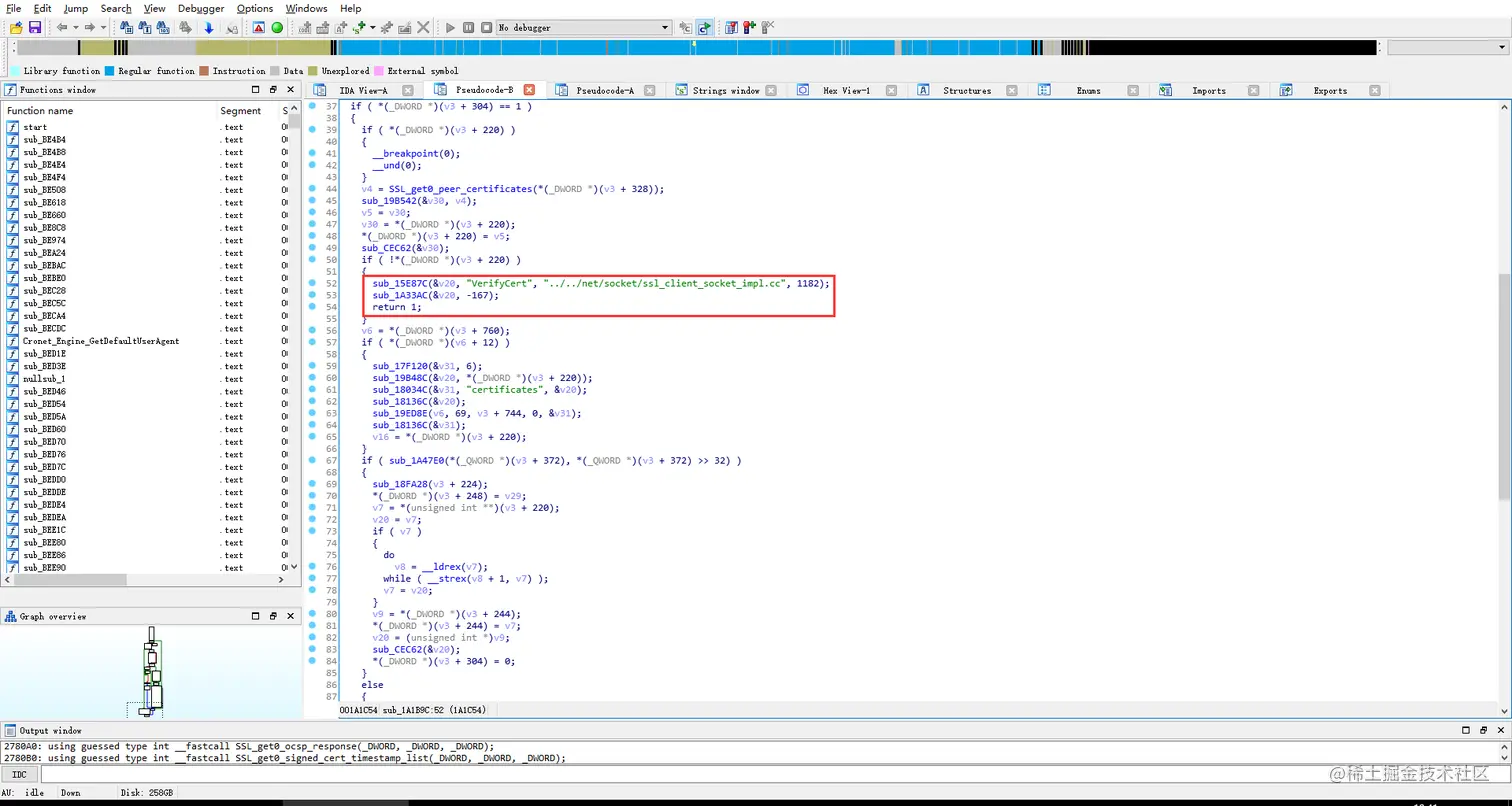Switch to the Exports tab

pos(1330,91)
